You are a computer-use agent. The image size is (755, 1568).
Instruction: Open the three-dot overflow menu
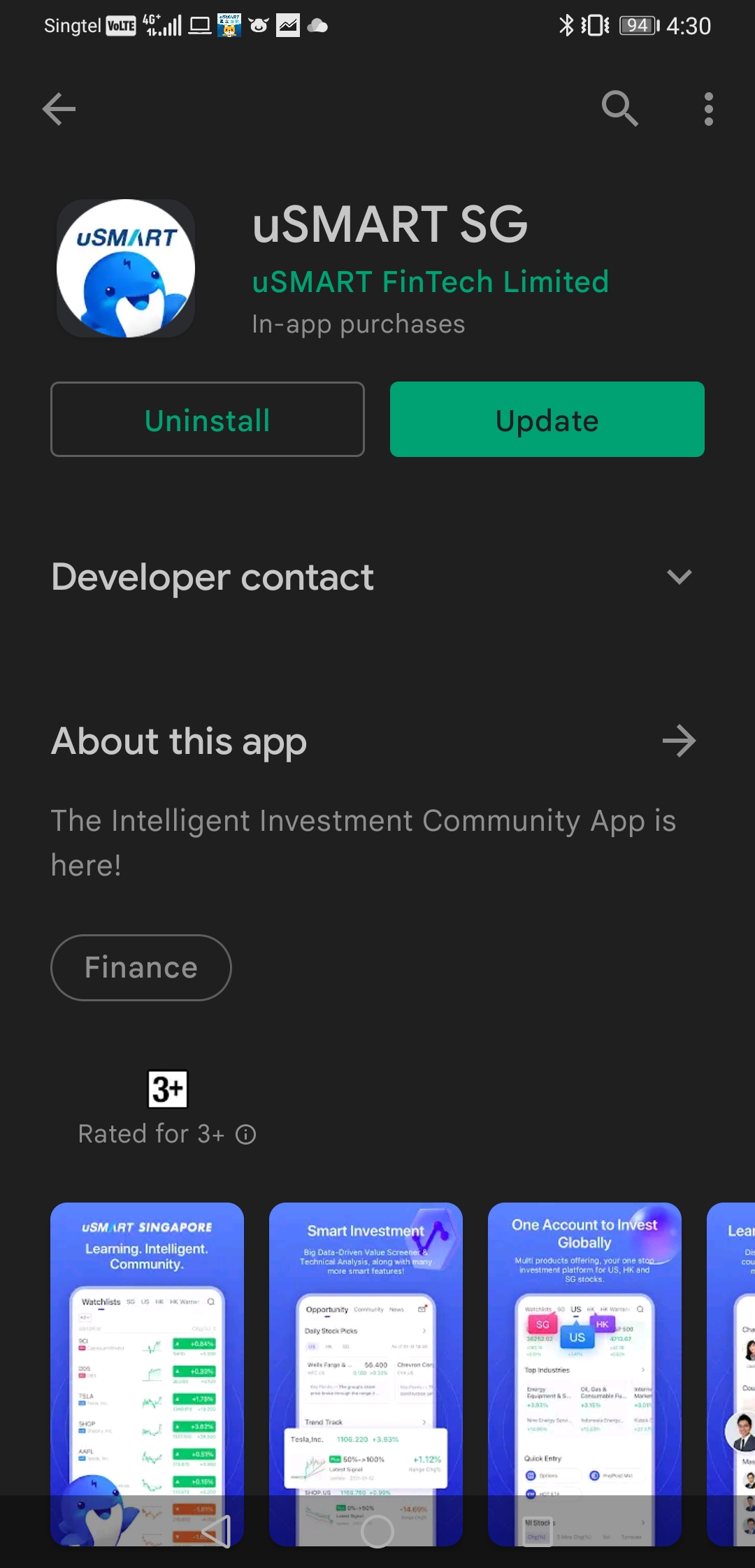click(709, 109)
